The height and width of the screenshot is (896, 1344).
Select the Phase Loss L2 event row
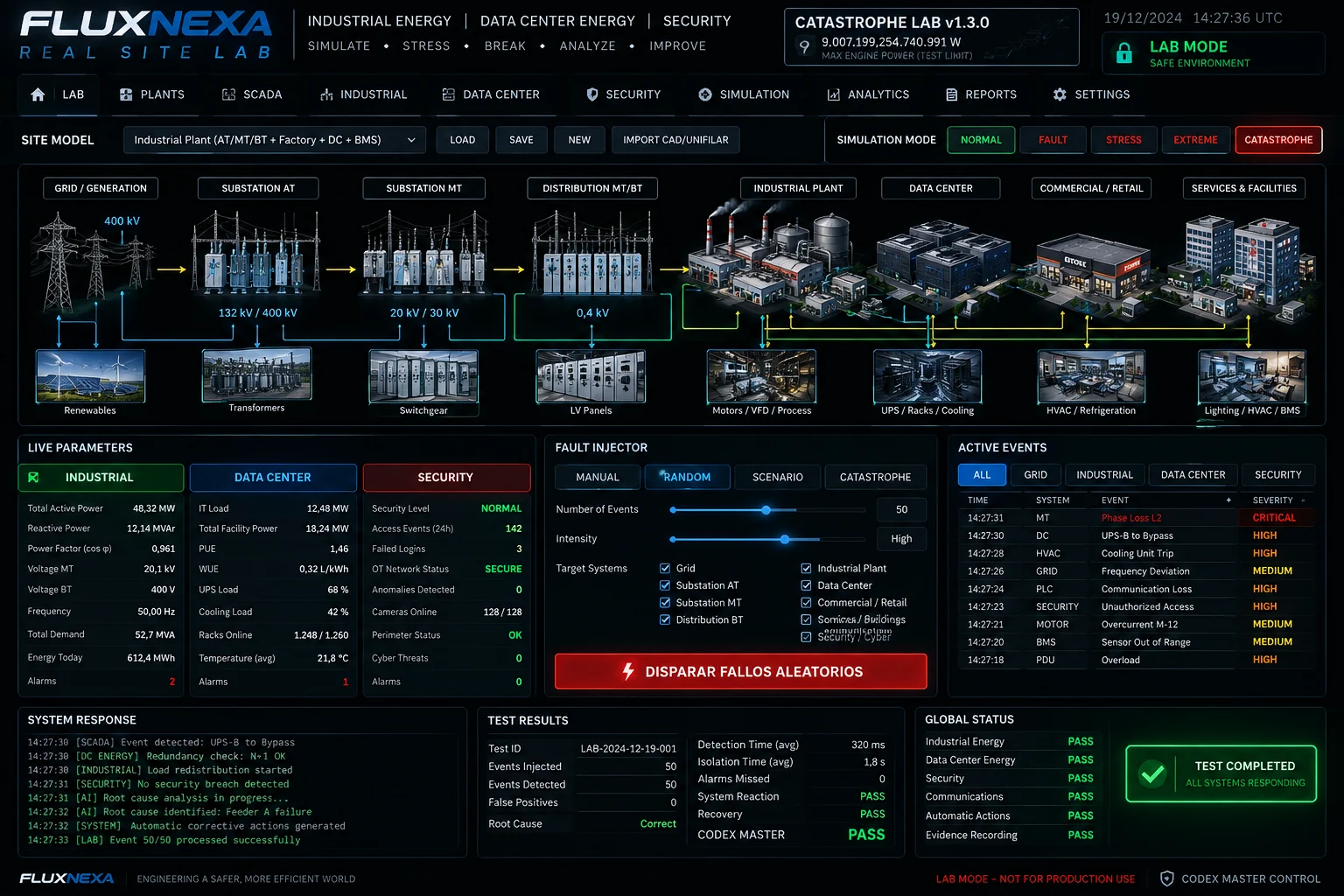tap(1137, 518)
